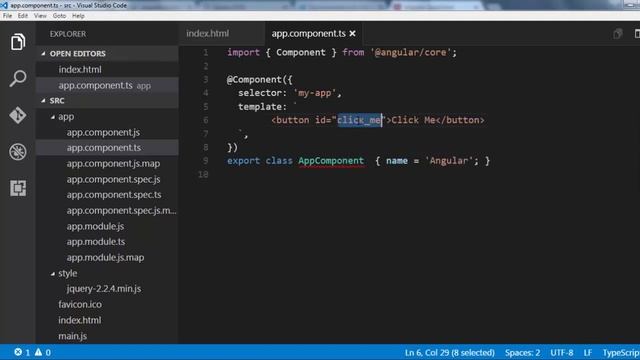The width and height of the screenshot is (640, 360).
Task: Open the Extensions view icon
Action: tap(18, 188)
